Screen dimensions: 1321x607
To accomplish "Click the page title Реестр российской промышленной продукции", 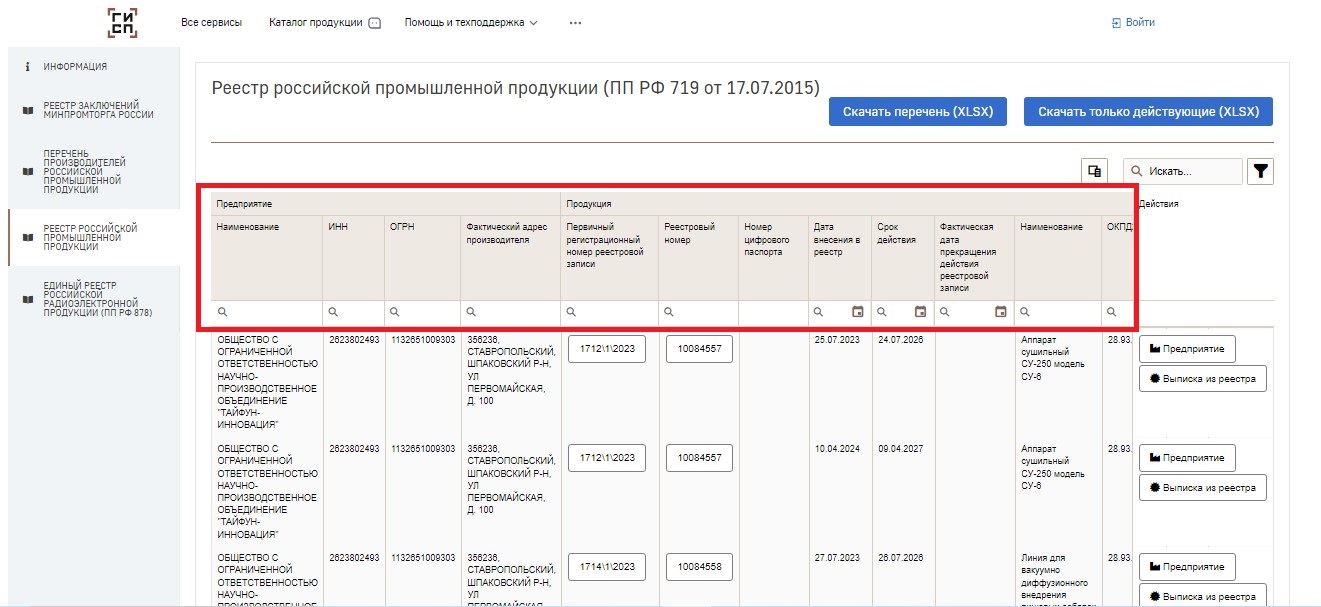I will click(516, 88).
